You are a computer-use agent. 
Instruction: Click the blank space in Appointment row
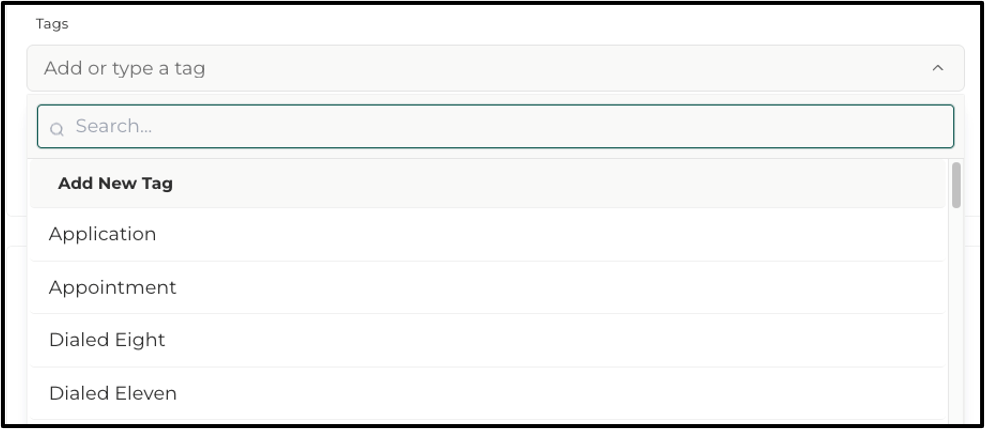click(559, 288)
